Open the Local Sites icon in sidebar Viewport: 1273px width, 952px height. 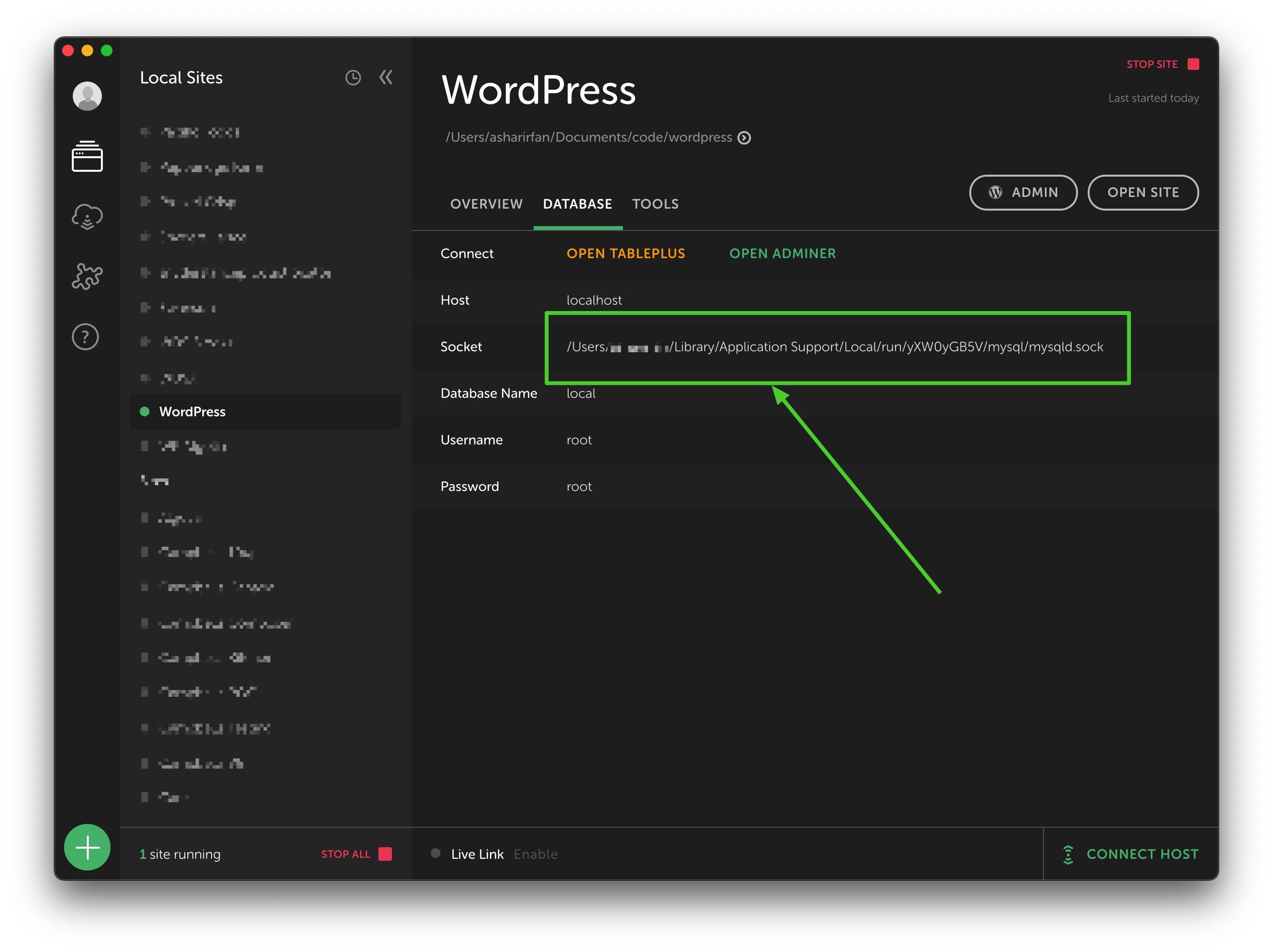coord(87,156)
